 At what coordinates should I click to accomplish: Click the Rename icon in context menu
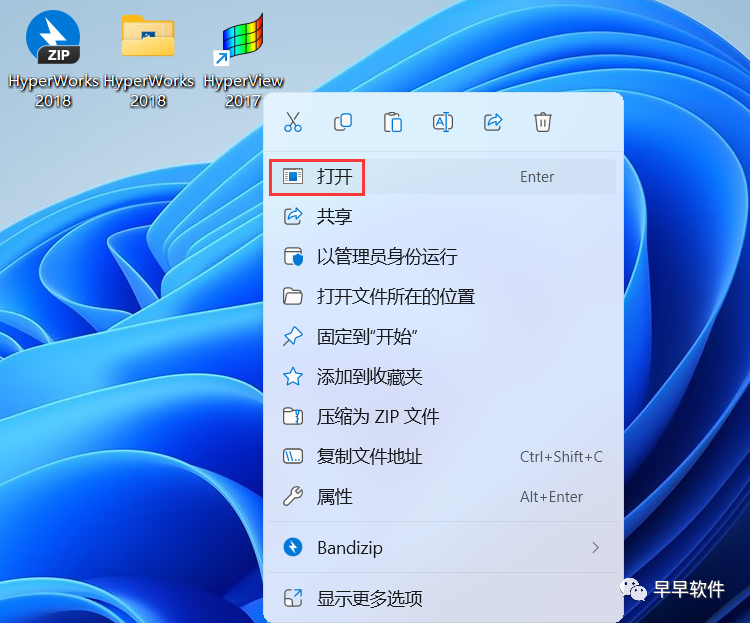443,122
